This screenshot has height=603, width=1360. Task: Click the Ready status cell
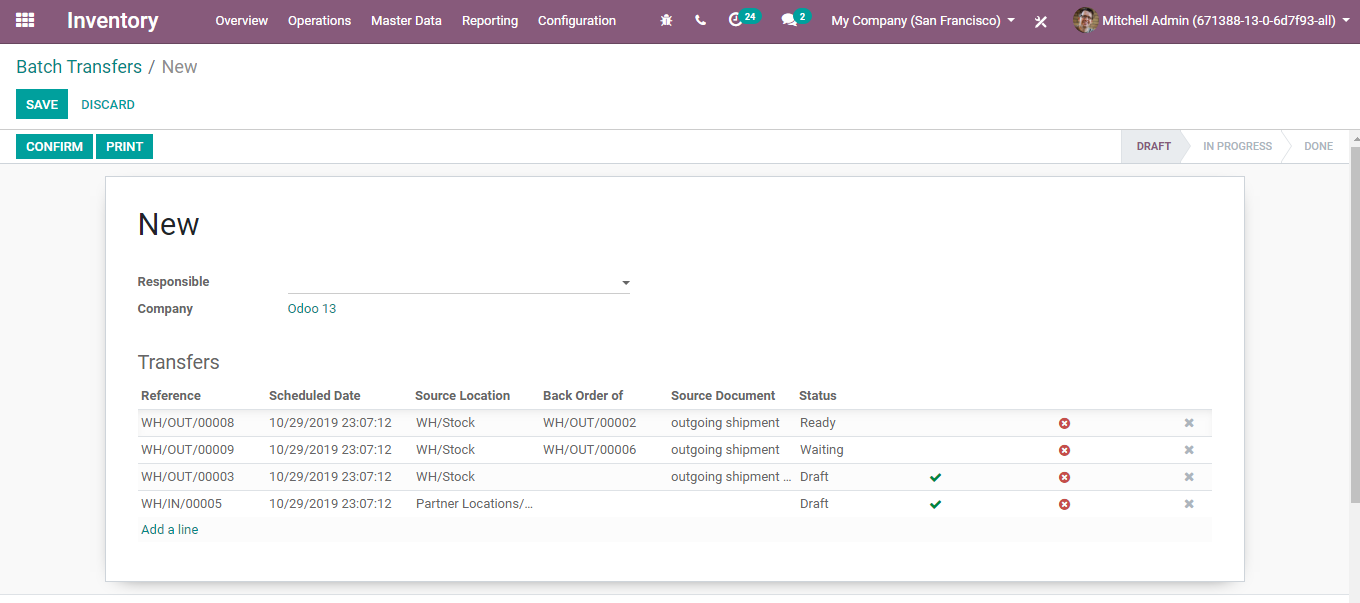818,423
